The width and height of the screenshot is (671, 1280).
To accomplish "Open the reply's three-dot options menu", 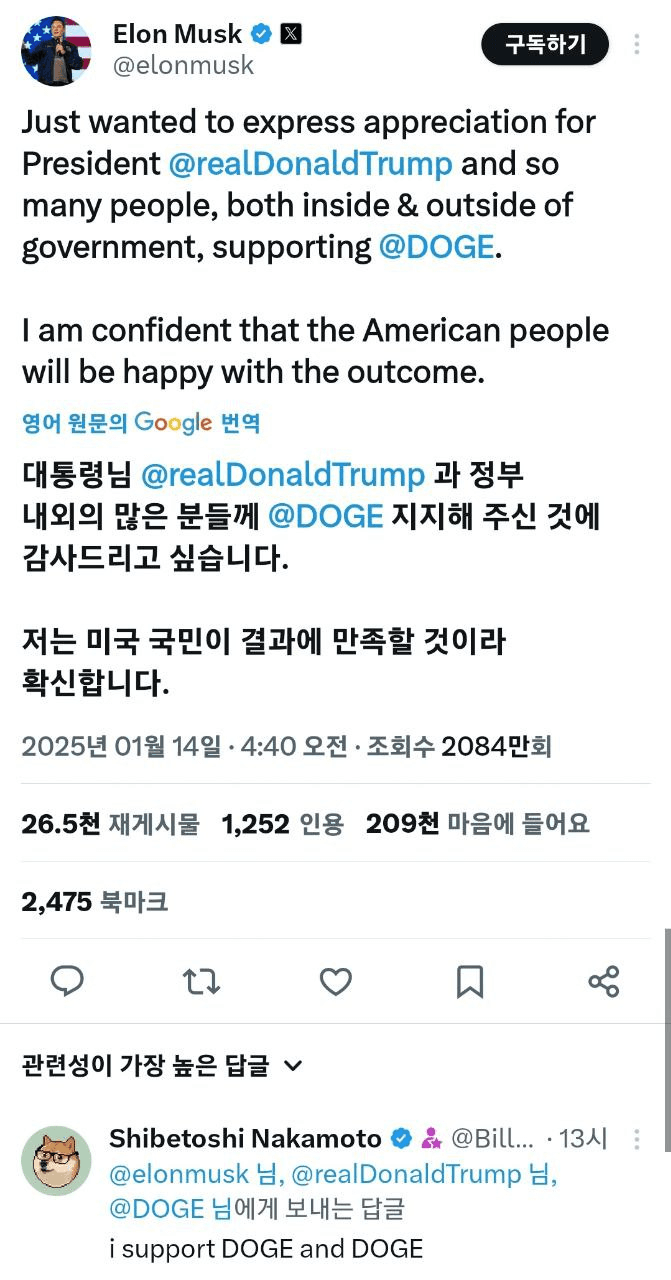I will (637, 1138).
